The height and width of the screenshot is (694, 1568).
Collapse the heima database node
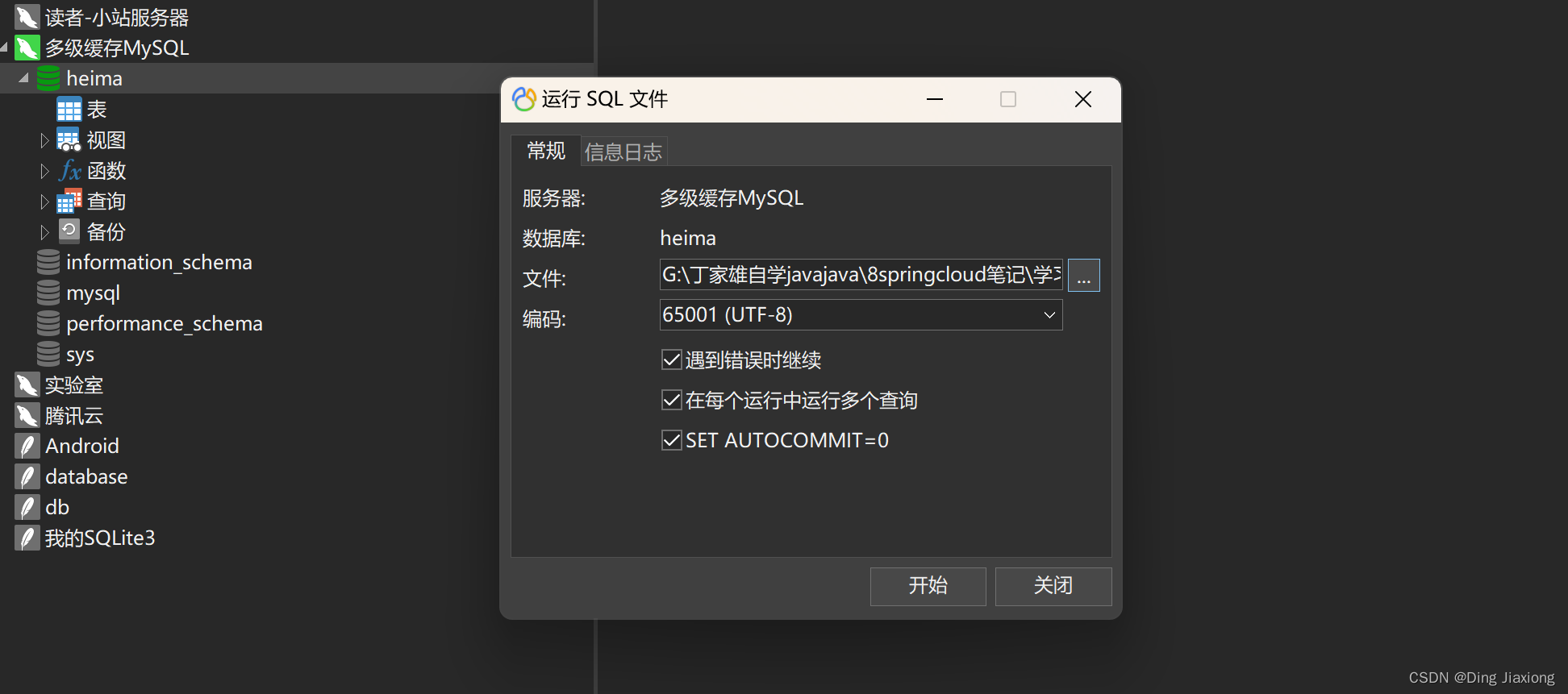tap(23, 78)
